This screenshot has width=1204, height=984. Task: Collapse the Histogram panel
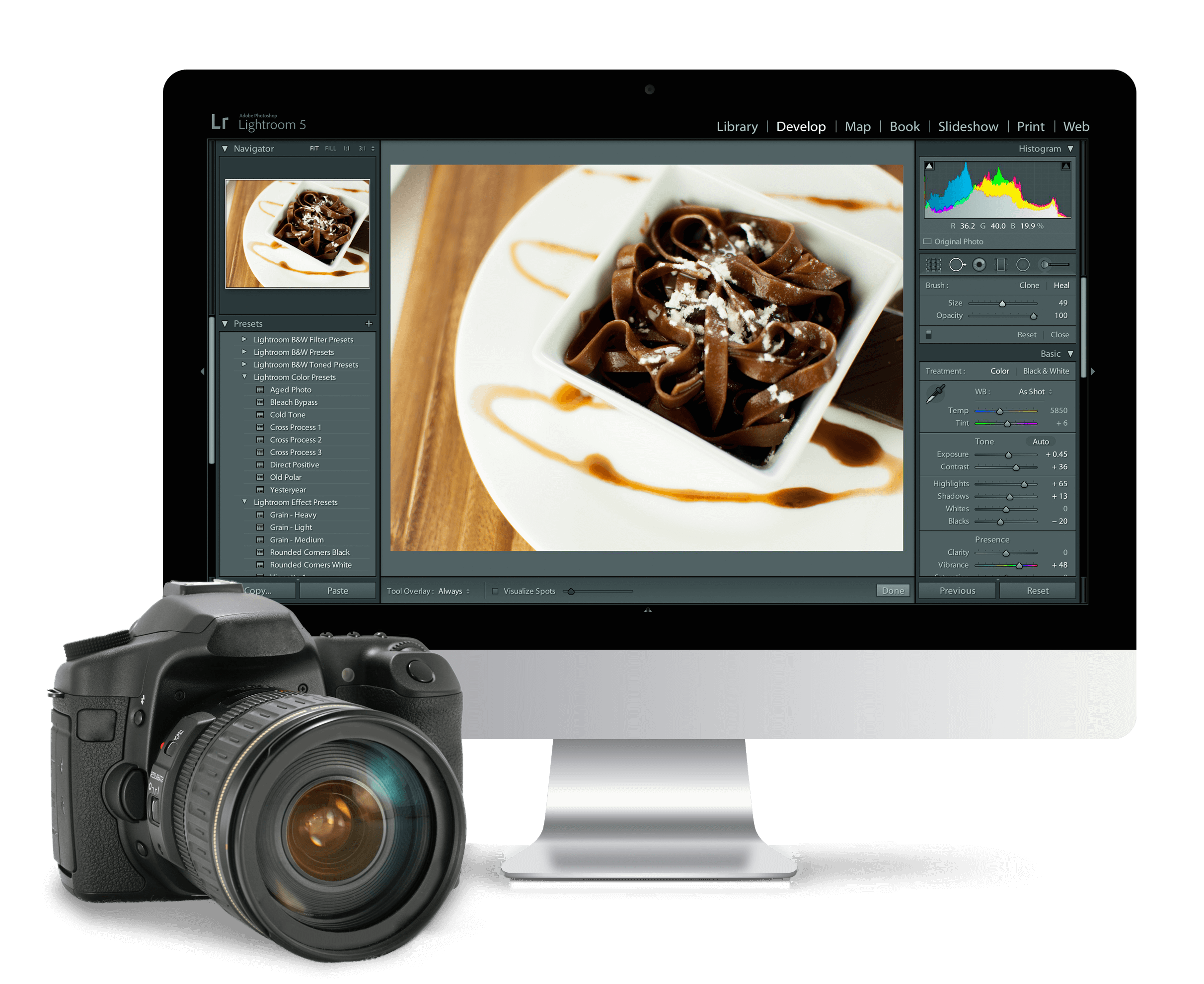tap(1070, 149)
